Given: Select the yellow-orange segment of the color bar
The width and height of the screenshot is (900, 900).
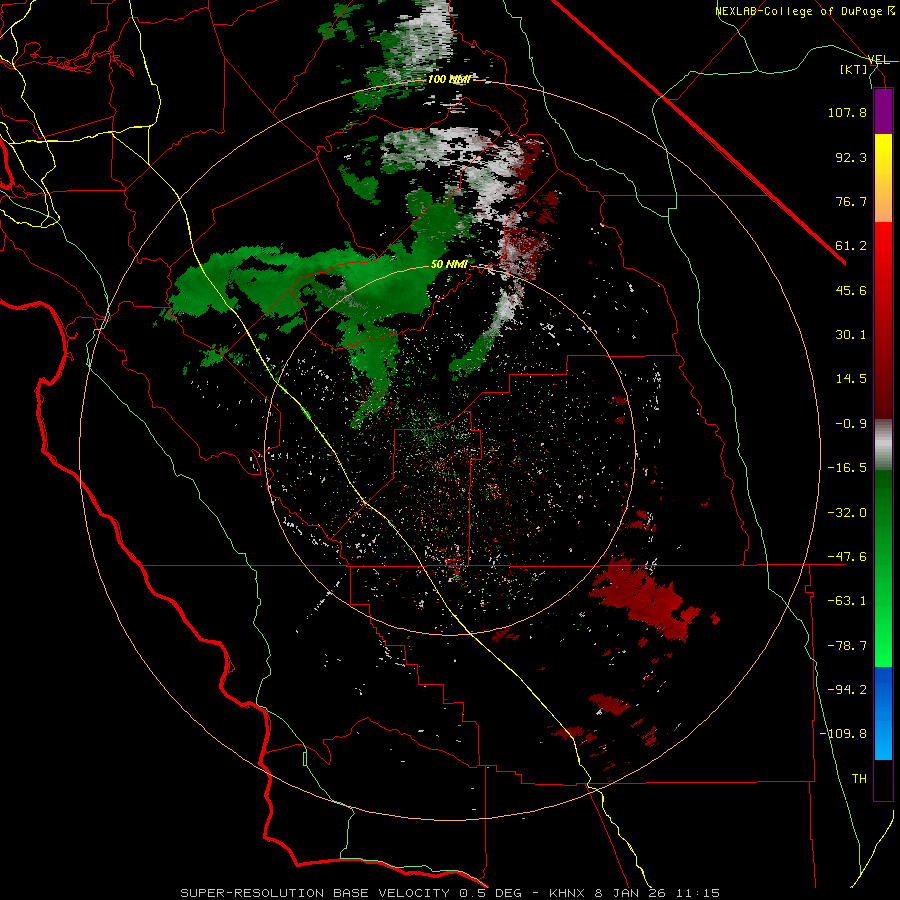Looking at the screenshot, I should pyautogui.click(x=883, y=178).
